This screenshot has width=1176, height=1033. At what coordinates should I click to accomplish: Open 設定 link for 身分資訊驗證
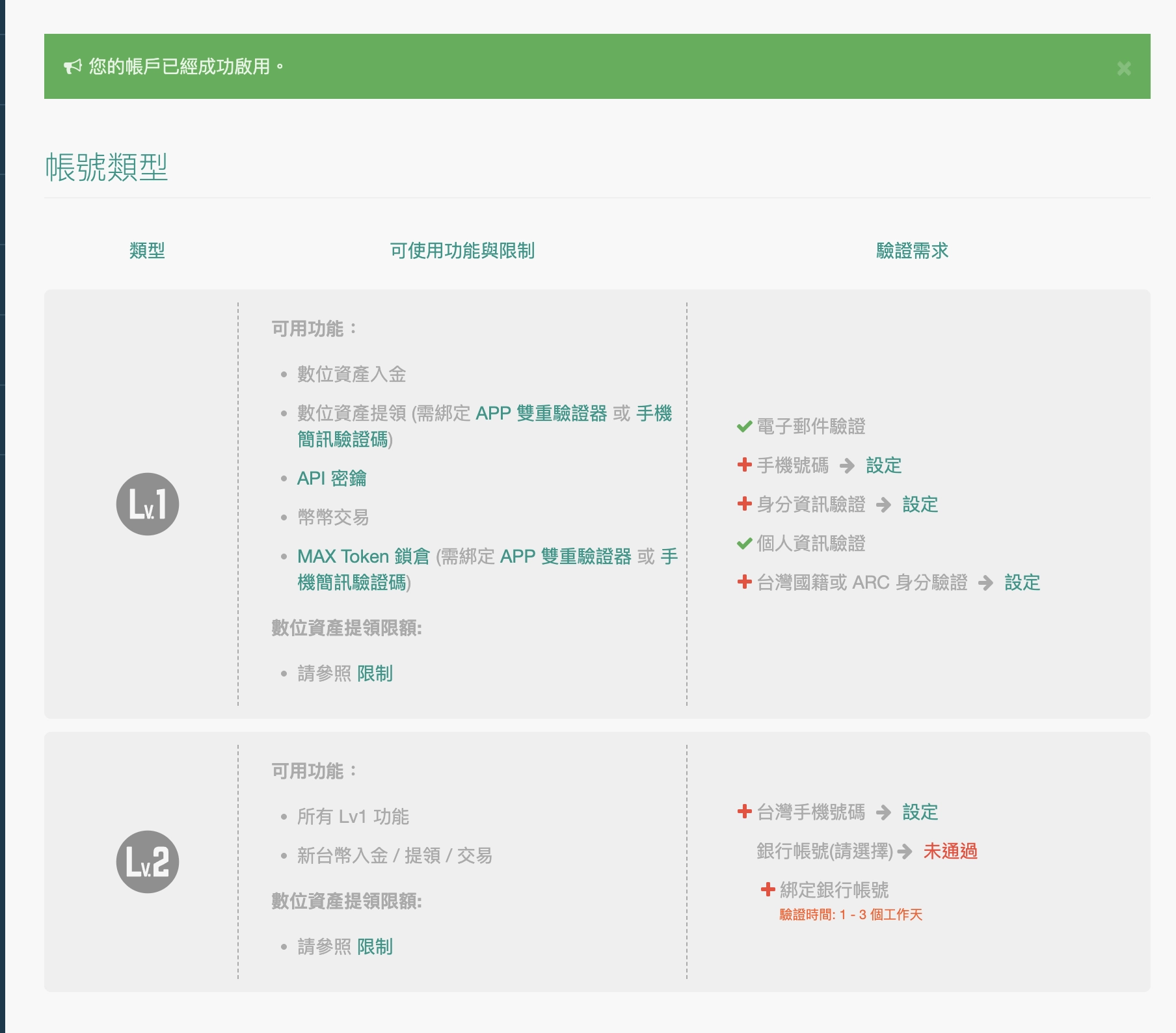pos(920,505)
